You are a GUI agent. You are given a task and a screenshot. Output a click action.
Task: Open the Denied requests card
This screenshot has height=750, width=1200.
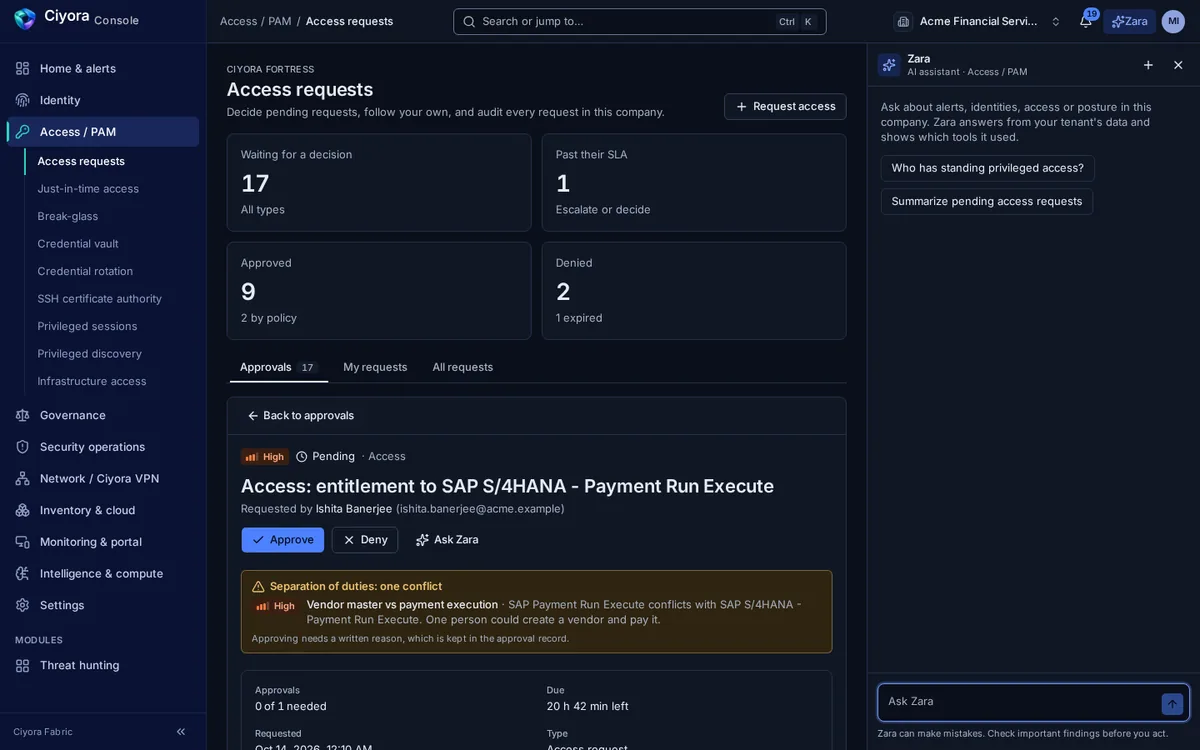click(x=694, y=291)
